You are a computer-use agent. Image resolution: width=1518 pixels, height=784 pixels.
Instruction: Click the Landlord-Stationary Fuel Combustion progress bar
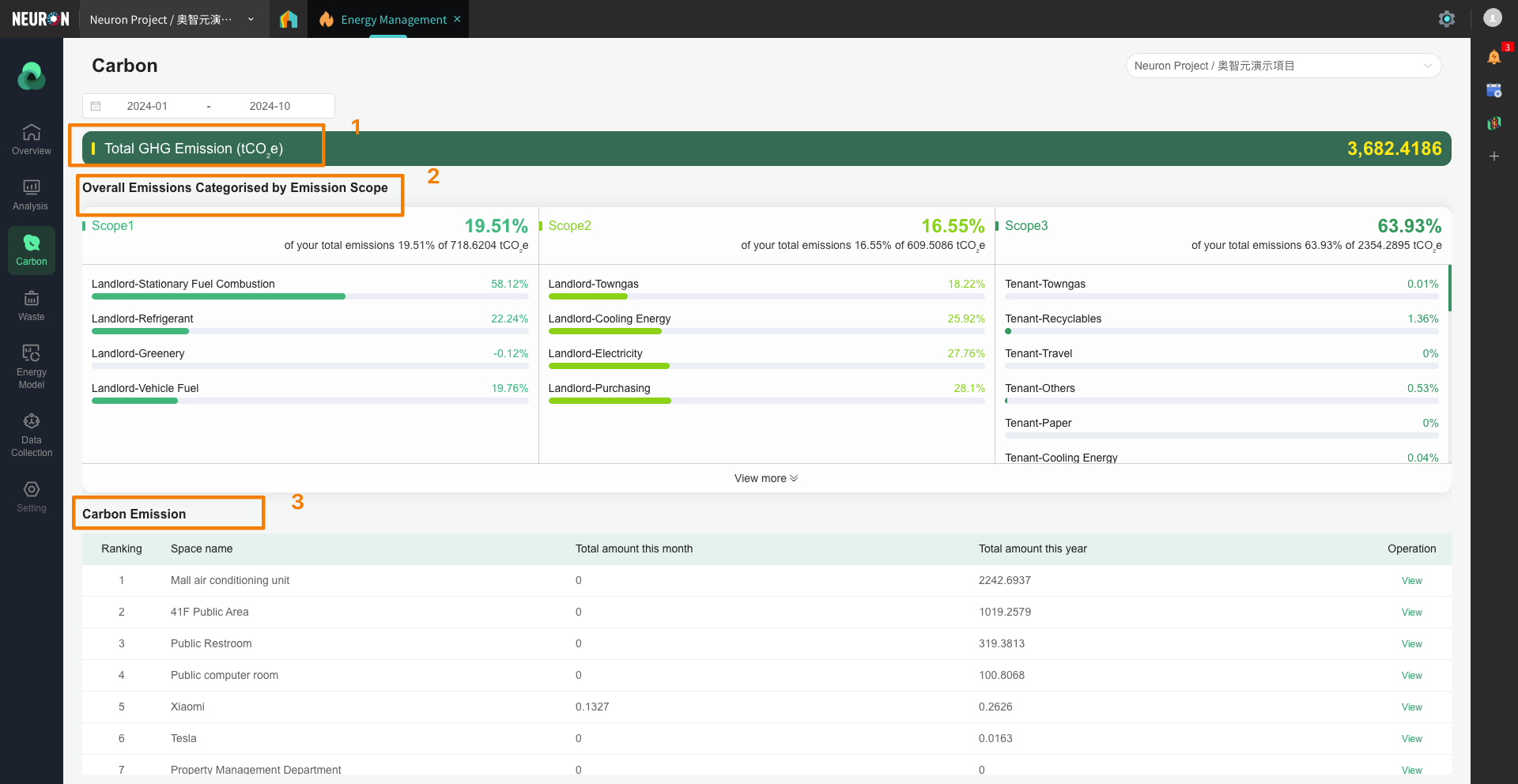[310, 296]
